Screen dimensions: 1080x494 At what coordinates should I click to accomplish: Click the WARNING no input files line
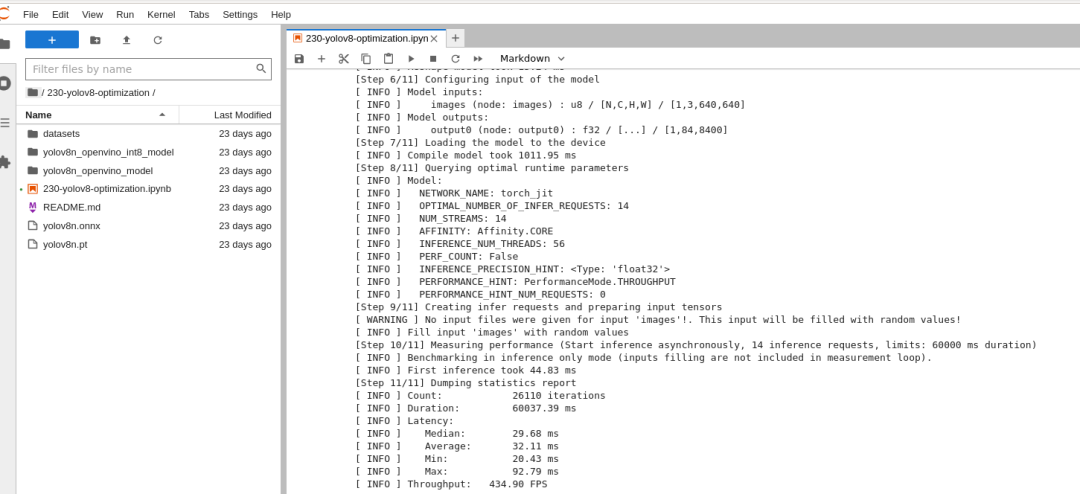pos(658,319)
